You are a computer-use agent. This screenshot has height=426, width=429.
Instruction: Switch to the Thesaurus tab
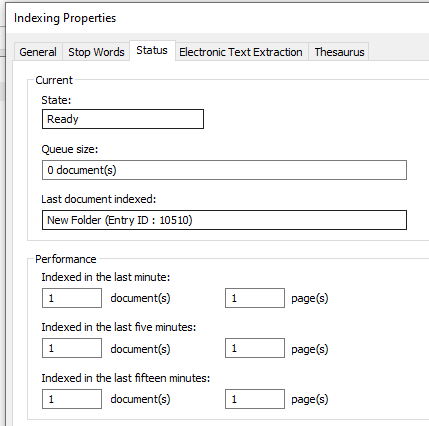(x=339, y=52)
